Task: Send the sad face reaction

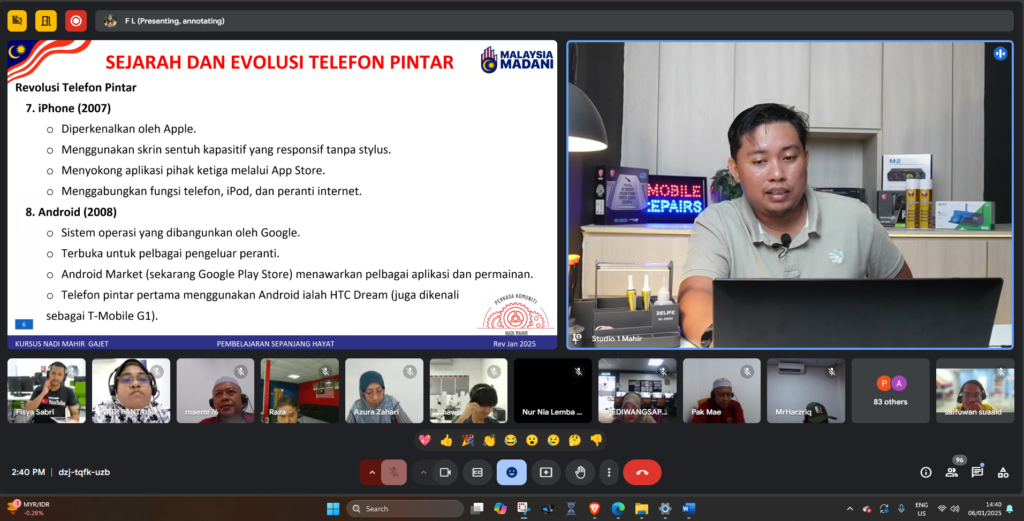Action: 553,440
